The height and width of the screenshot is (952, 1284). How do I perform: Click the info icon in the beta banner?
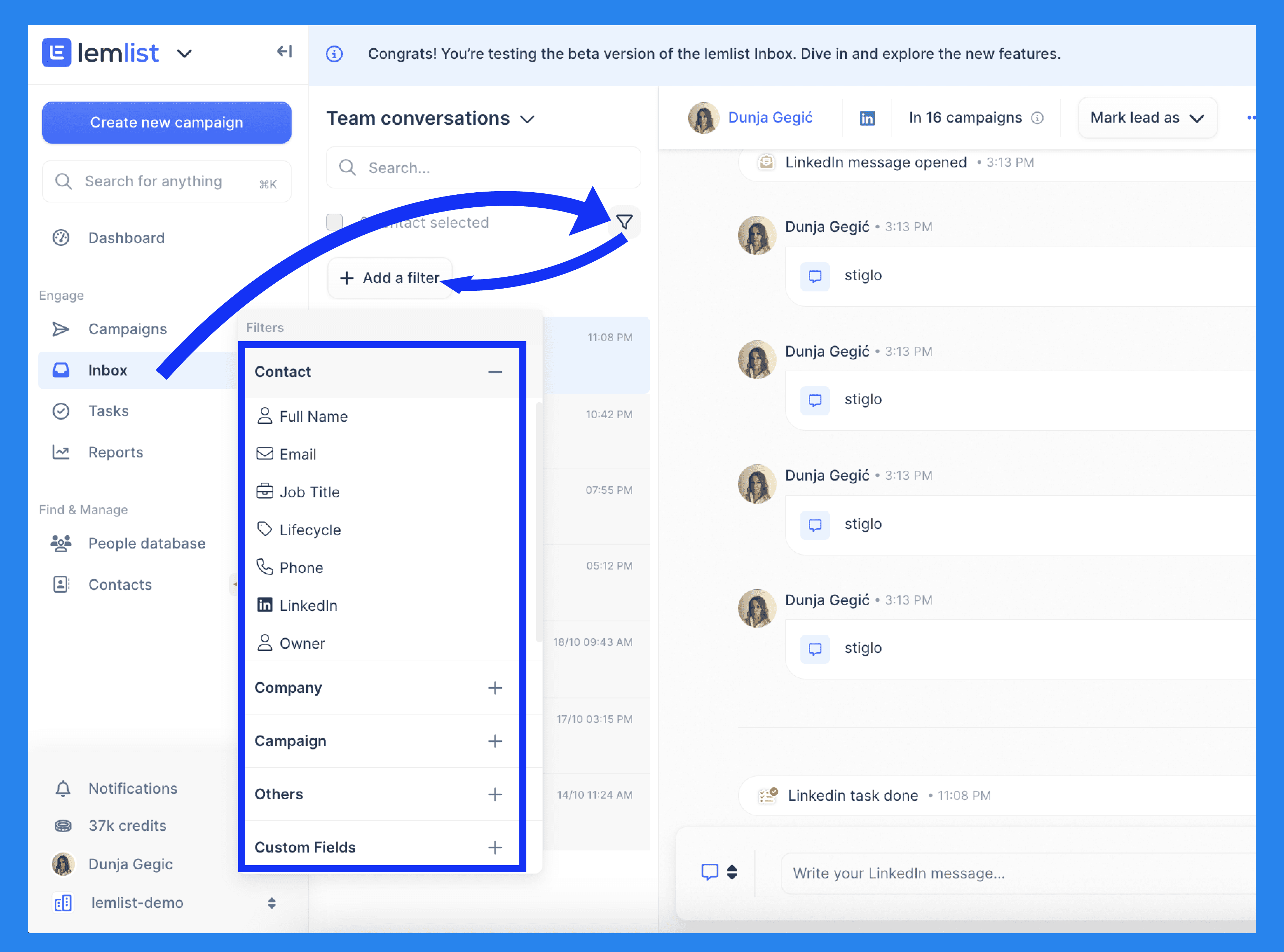tap(334, 54)
